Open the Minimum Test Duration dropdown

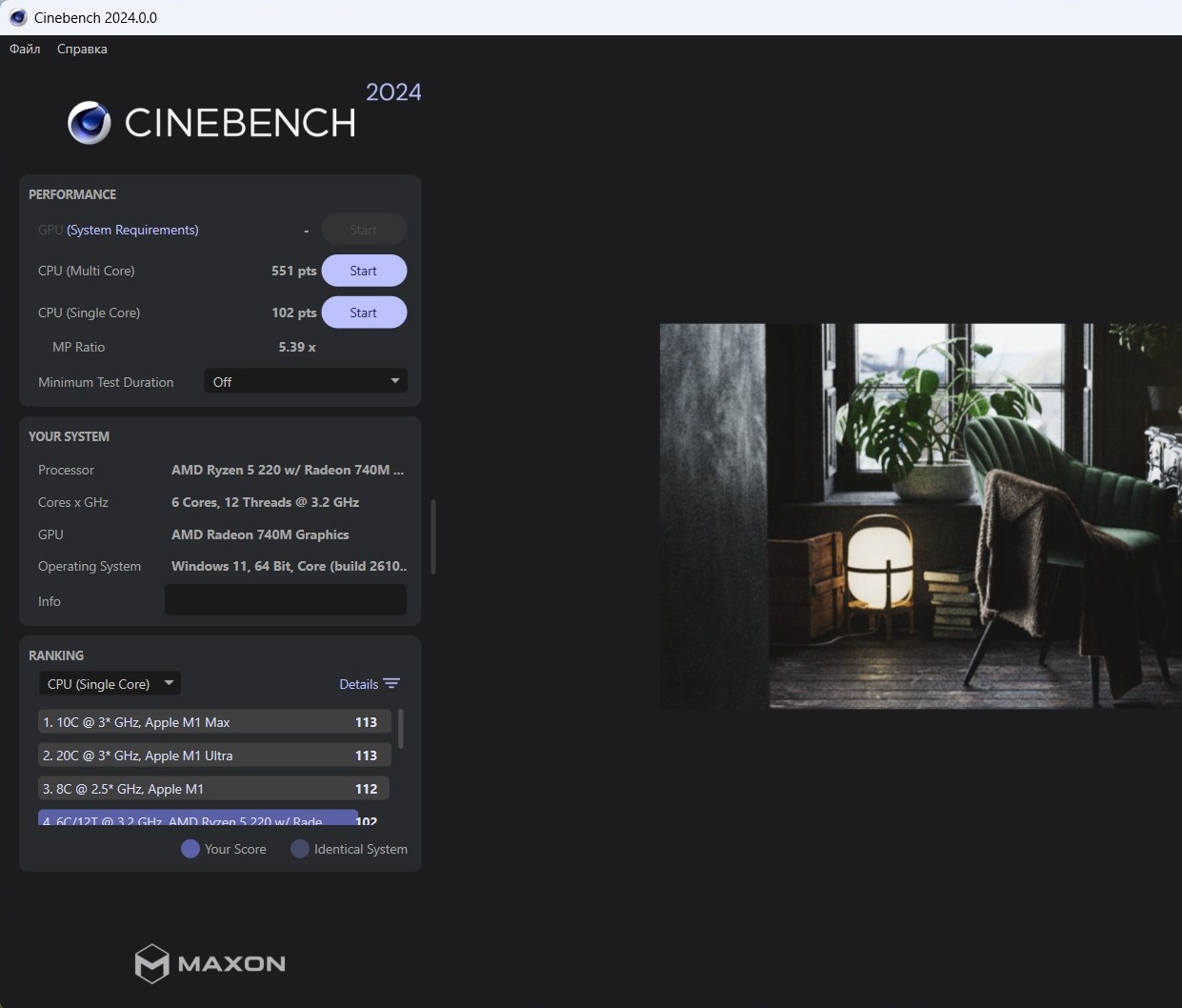point(306,382)
